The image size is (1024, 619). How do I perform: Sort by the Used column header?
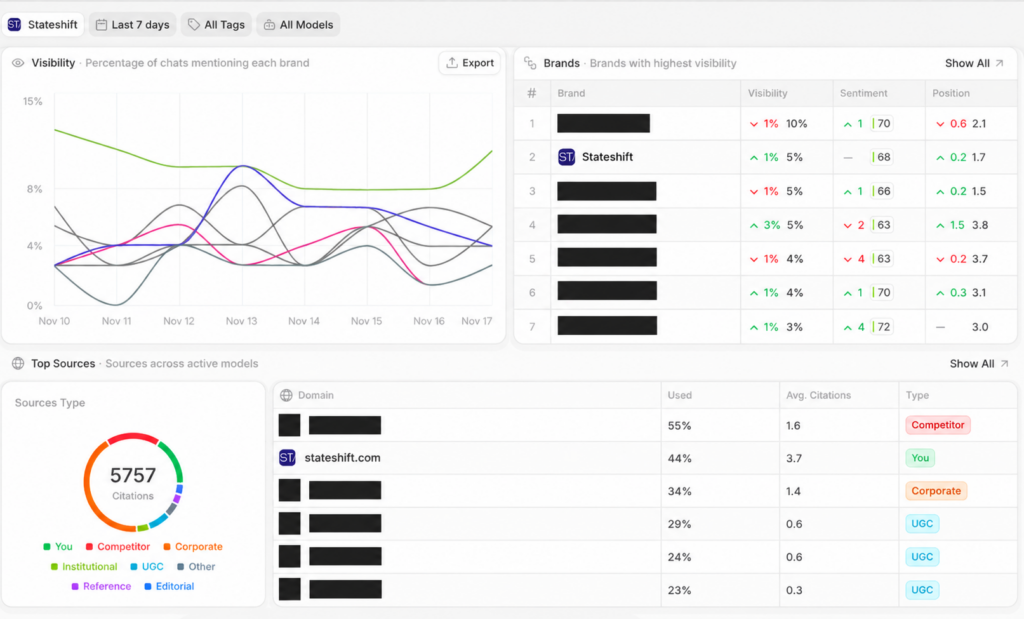[679, 395]
